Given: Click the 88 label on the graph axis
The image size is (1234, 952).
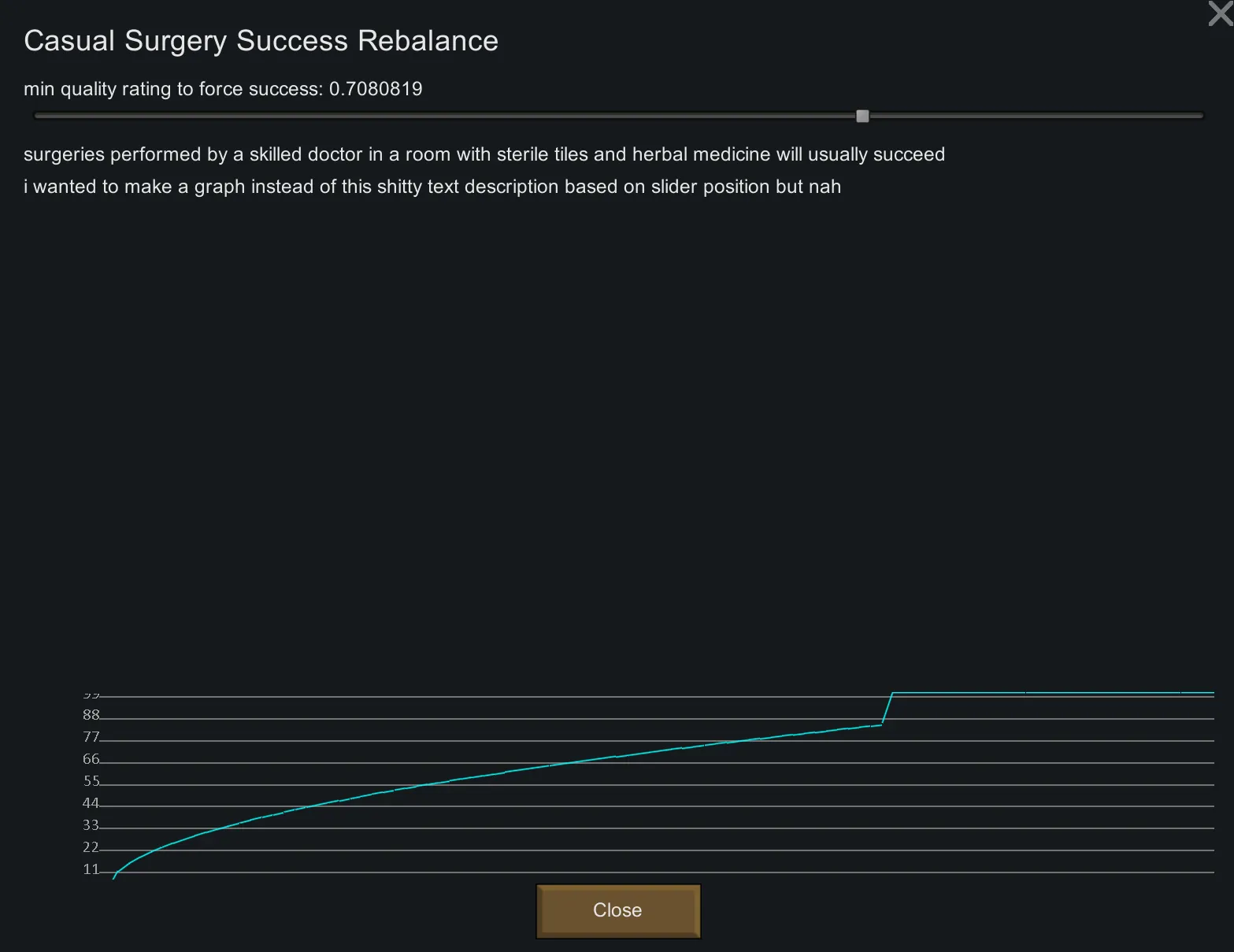Looking at the screenshot, I should pos(91,715).
